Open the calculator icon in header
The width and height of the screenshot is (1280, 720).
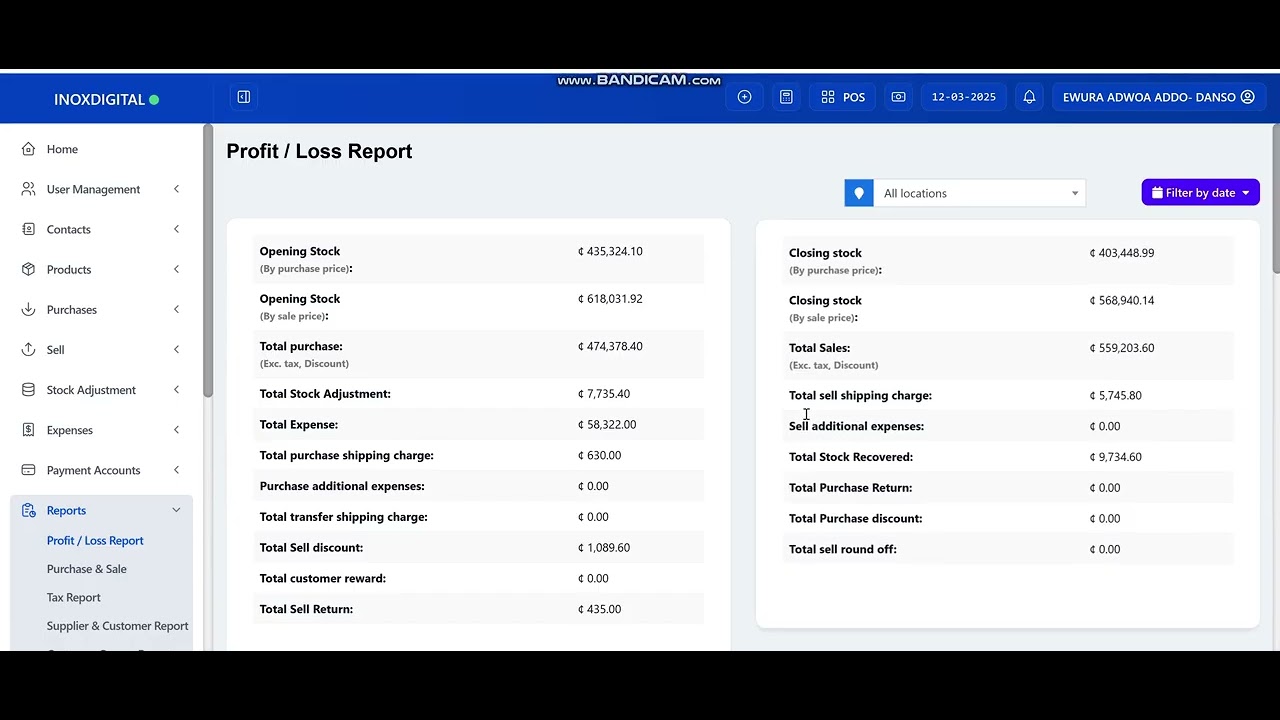[x=786, y=97]
